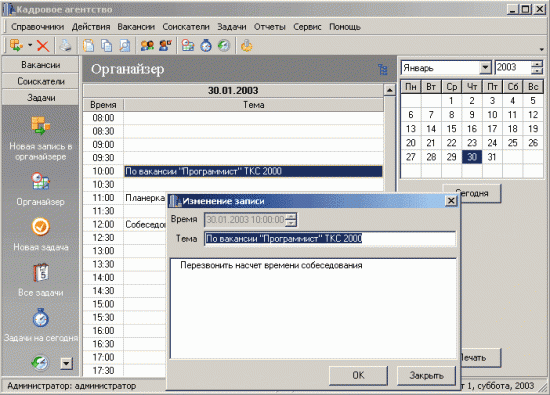Click OK in the dialog
This screenshot has width=550, height=395.
[358, 375]
